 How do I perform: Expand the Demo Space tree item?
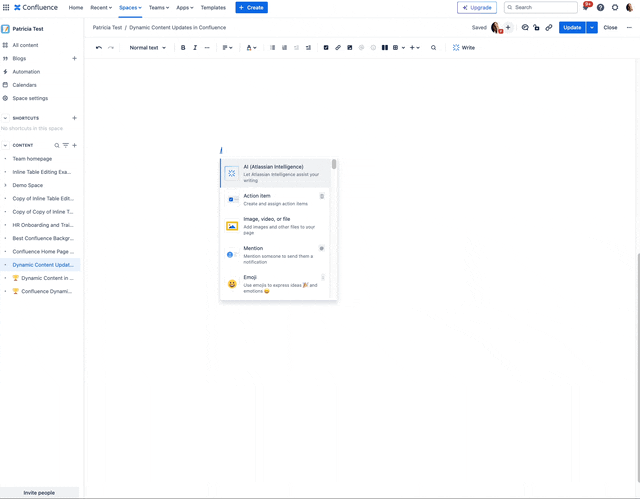(x=5, y=185)
